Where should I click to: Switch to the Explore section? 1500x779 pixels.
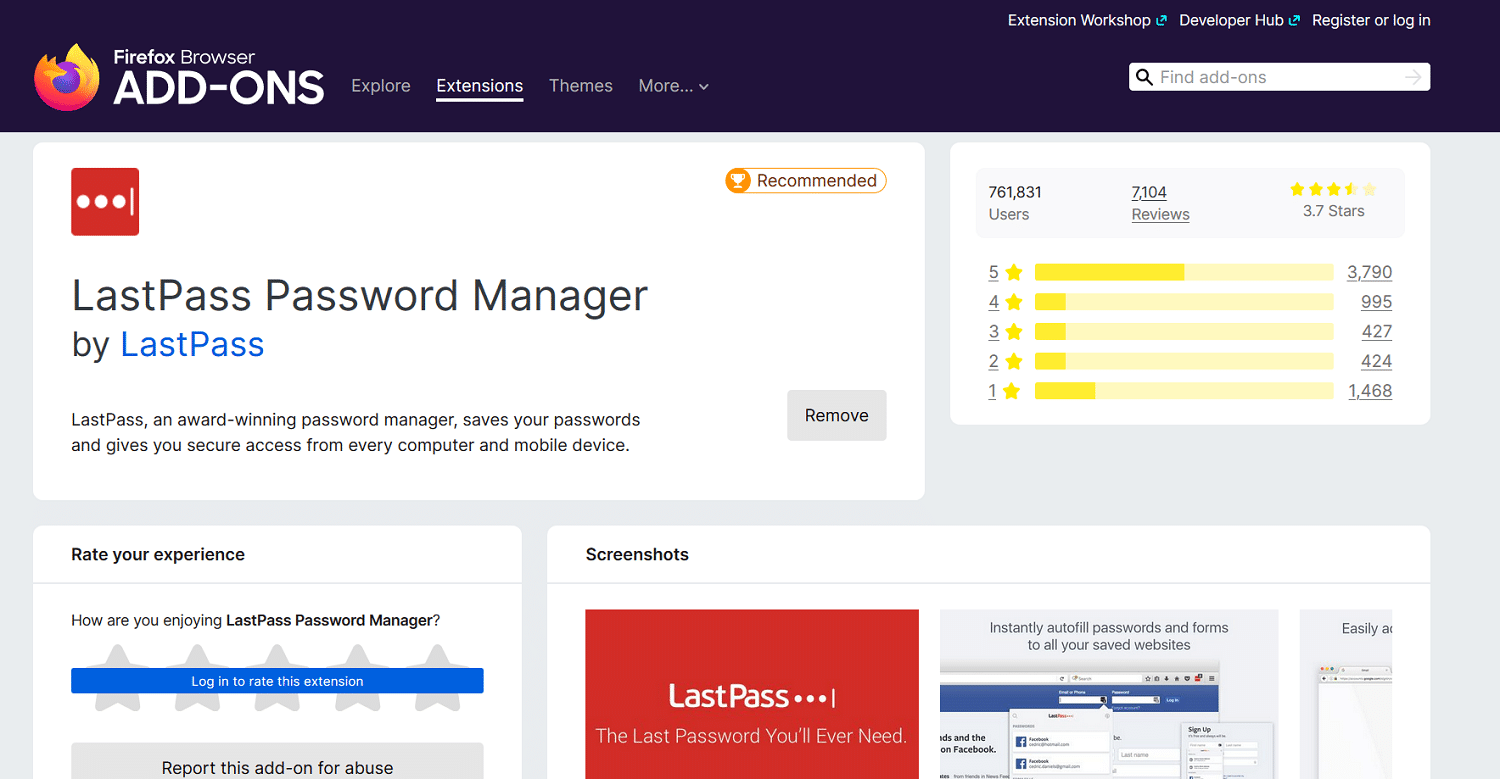point(380,86)
